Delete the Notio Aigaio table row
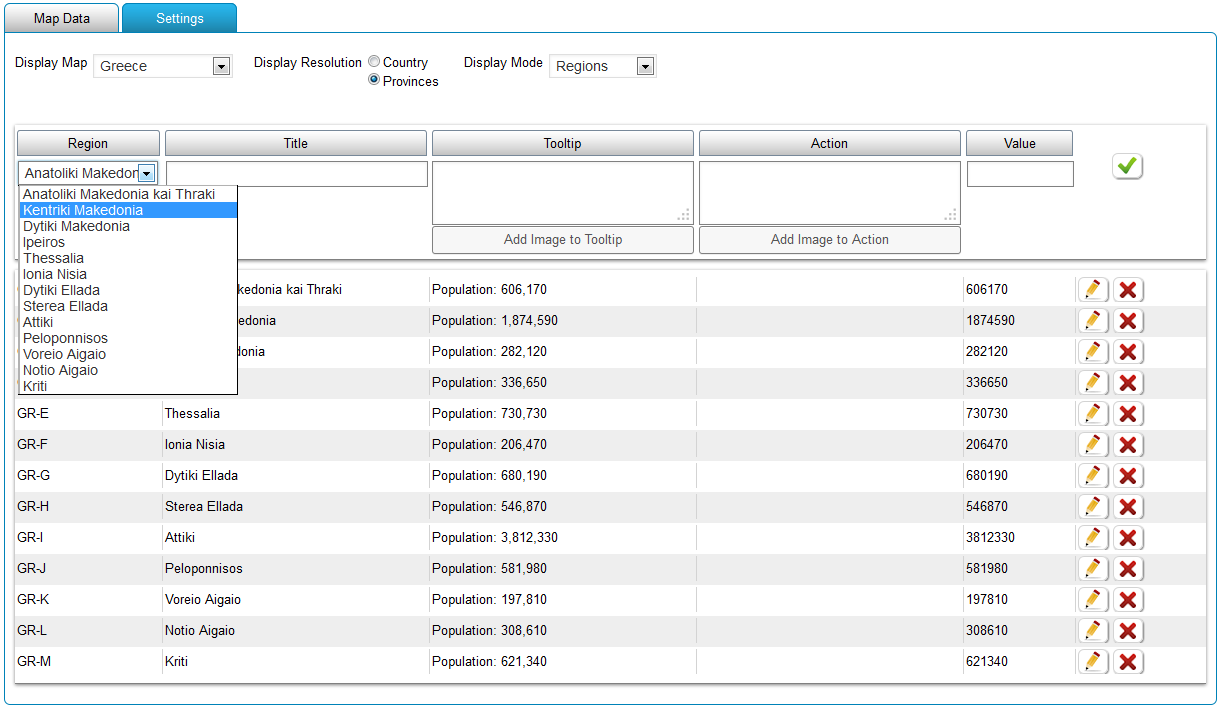This screenshot has width=1223, height=709. (x=1128, y=631)
